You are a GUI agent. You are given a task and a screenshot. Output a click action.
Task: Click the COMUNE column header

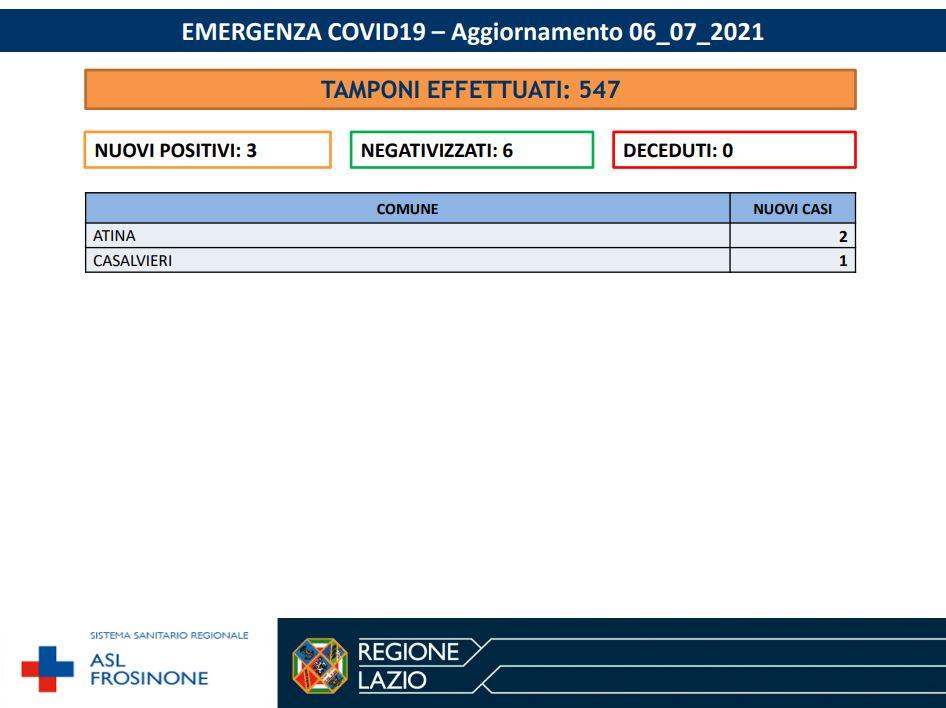tap(407, 209)
